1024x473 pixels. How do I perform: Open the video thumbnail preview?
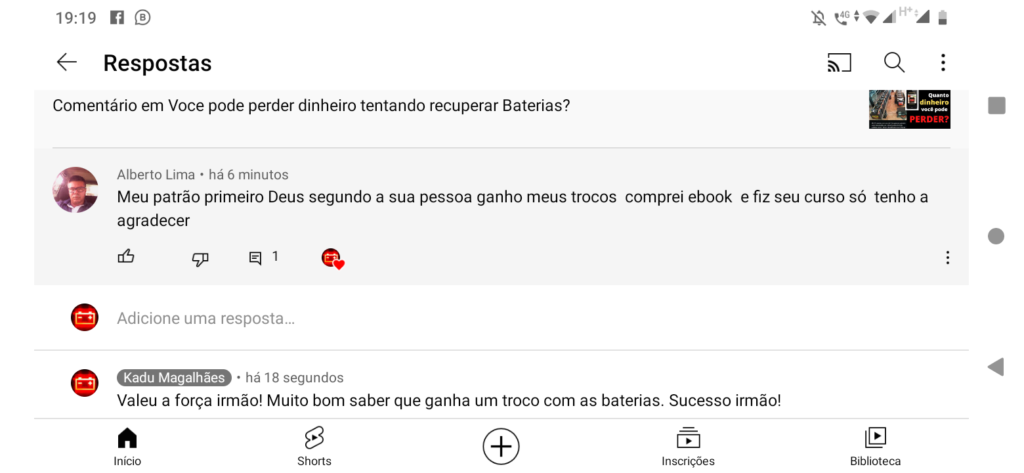pyautogui.click(x=909, y=109)
